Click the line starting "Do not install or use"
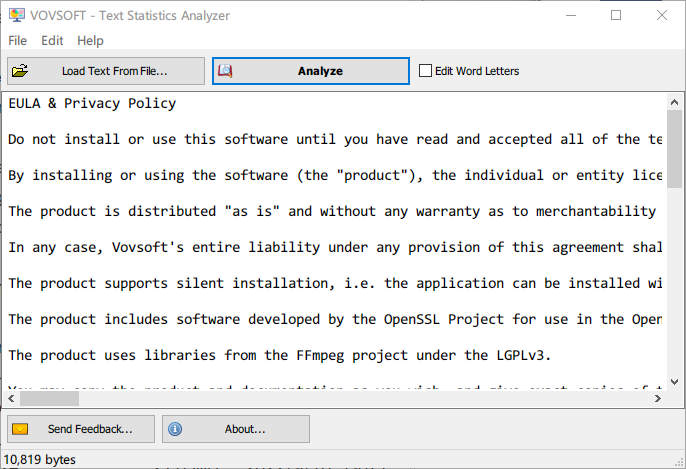 (x=335, y=140)
